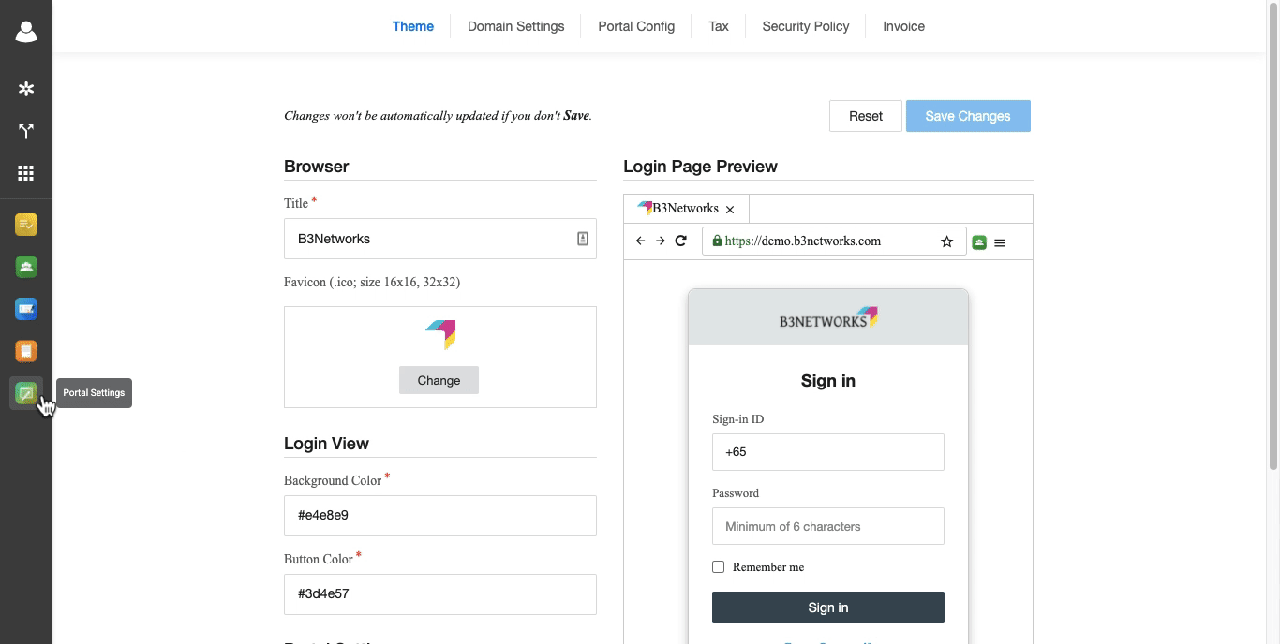The width and height of the screenshot is (1280, 644).
Task: View the Invoice tab
Action: 904,26
